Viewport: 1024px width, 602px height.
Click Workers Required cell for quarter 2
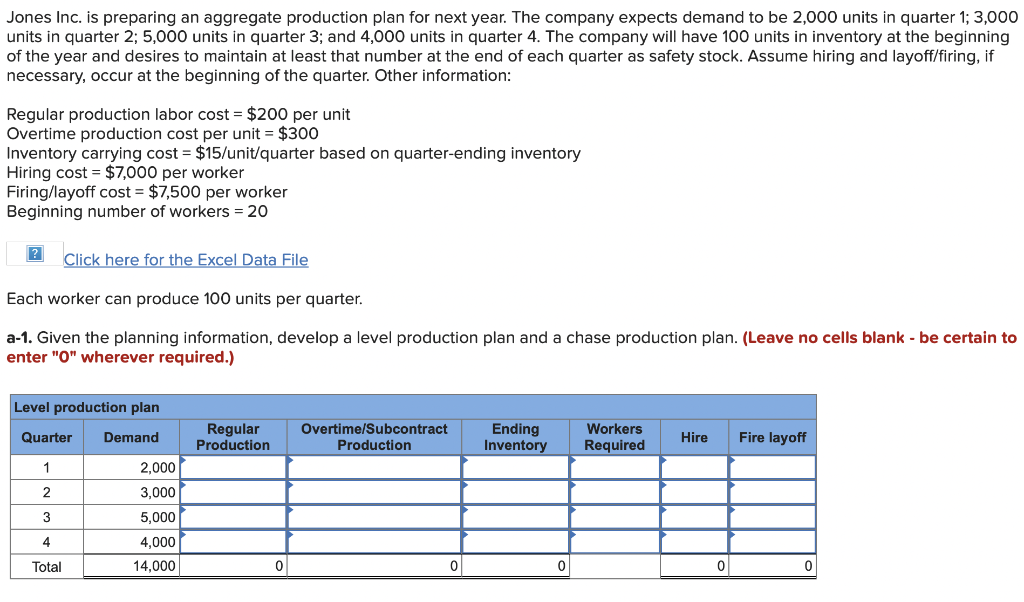(614, 492)
